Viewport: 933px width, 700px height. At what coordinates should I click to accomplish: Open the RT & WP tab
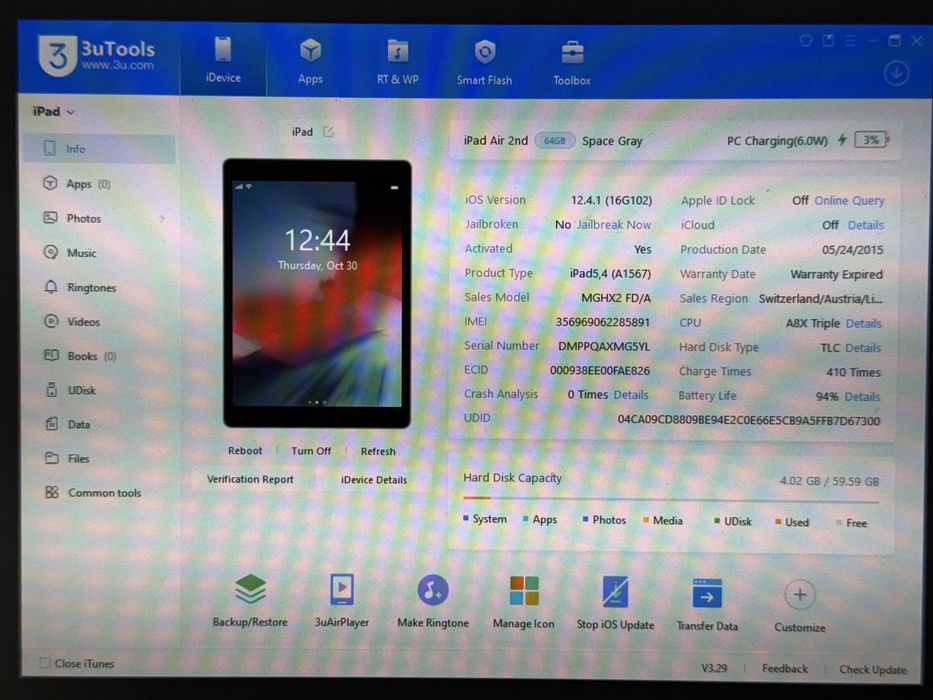tap(397, 62)
